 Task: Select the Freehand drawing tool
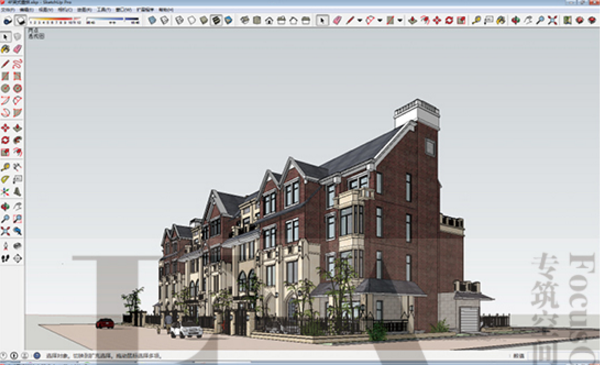tap(17, 64)
